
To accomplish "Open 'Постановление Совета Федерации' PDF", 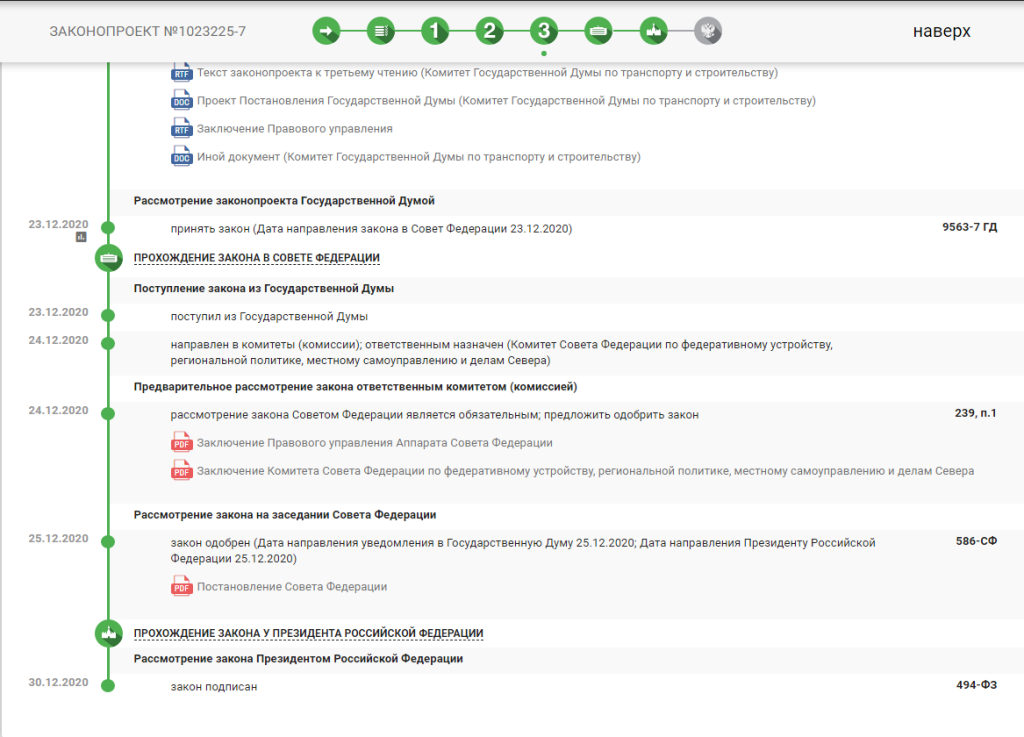I will pyautogui.click(x=291, y=587).
